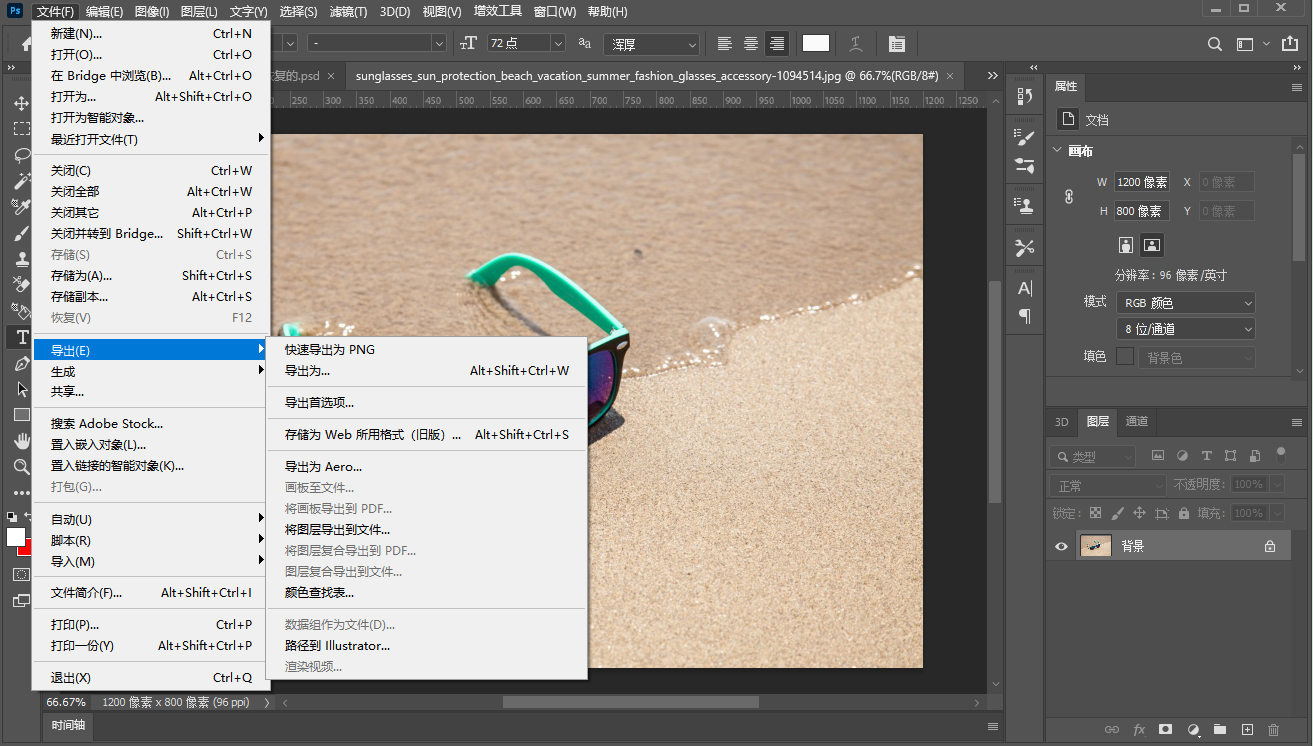Image resolution: width=1313 pixels, height=746 pixels.
Task: Open the share icon at top right
Action: (1288, 44)
